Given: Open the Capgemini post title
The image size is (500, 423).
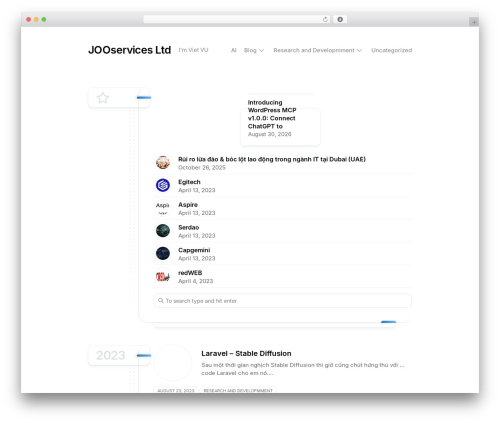Looking at the screenshot, I should pos(194,250).
